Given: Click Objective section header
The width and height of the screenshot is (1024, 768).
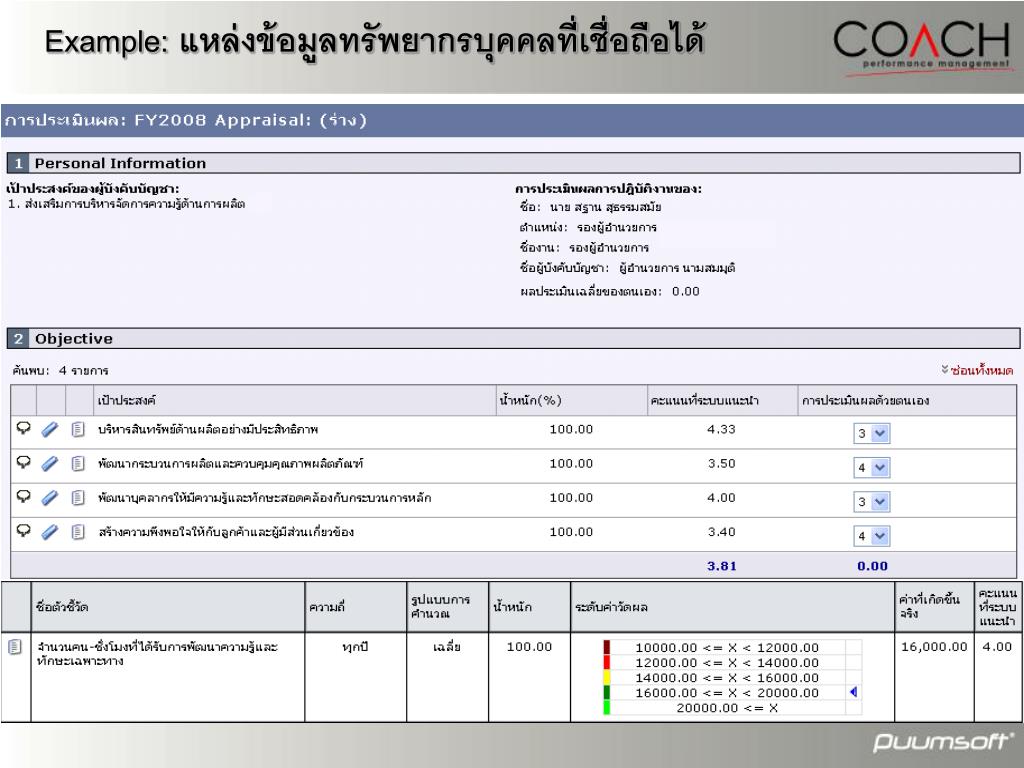Looking at the screenshot, I should [x=513, y=338].
